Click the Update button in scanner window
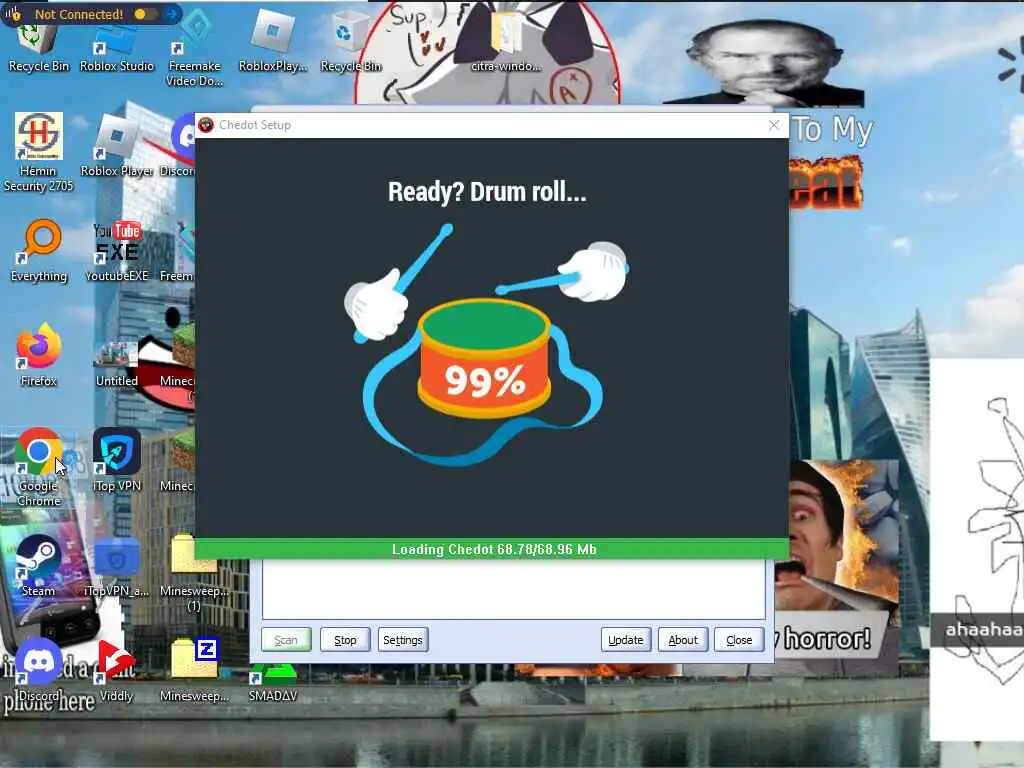The height and width of the screenshot is (768, 1024). pos(626,640)
